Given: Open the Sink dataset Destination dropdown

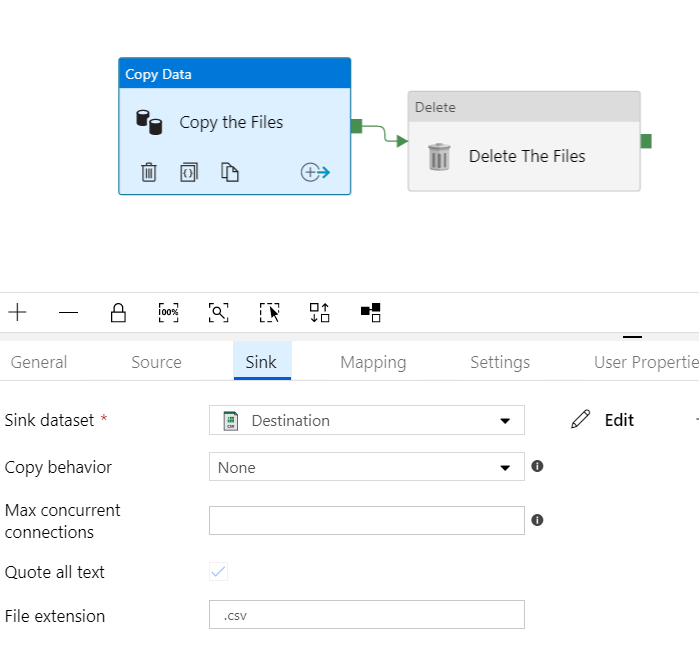Looking at the screenshot, I should (x=366, y=420).
